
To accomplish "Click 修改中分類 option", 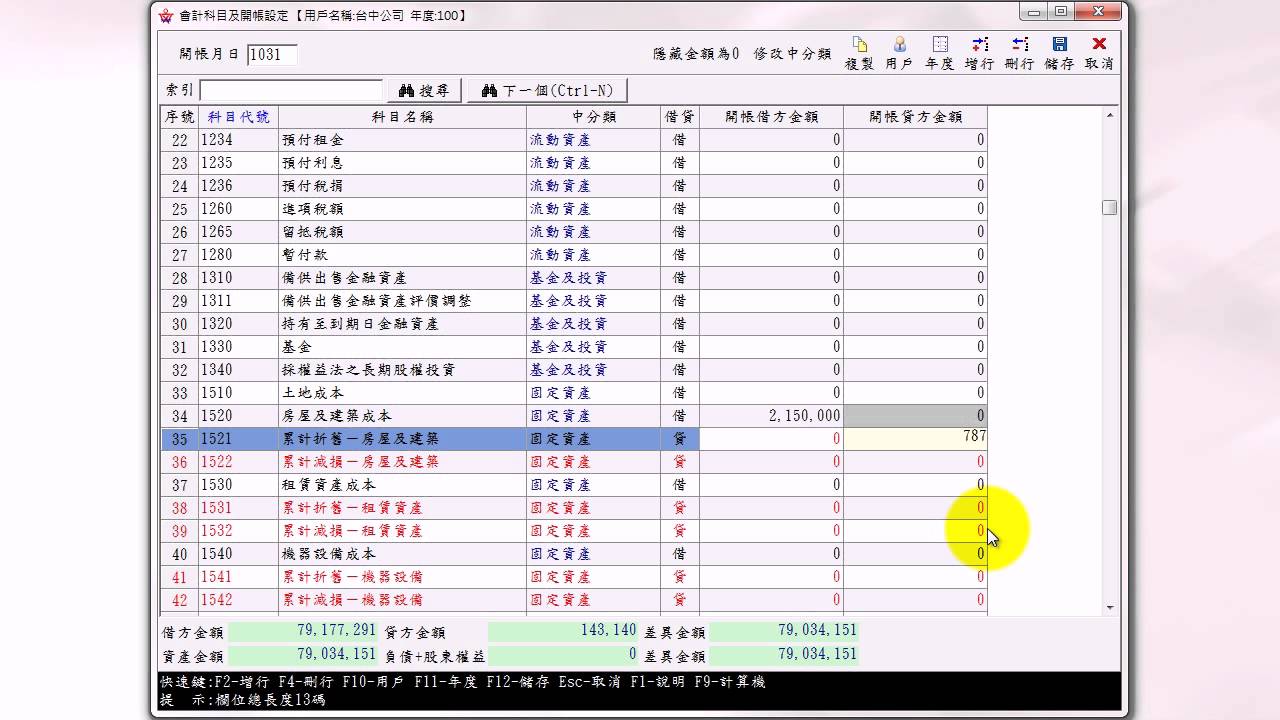I will (792, 54).
